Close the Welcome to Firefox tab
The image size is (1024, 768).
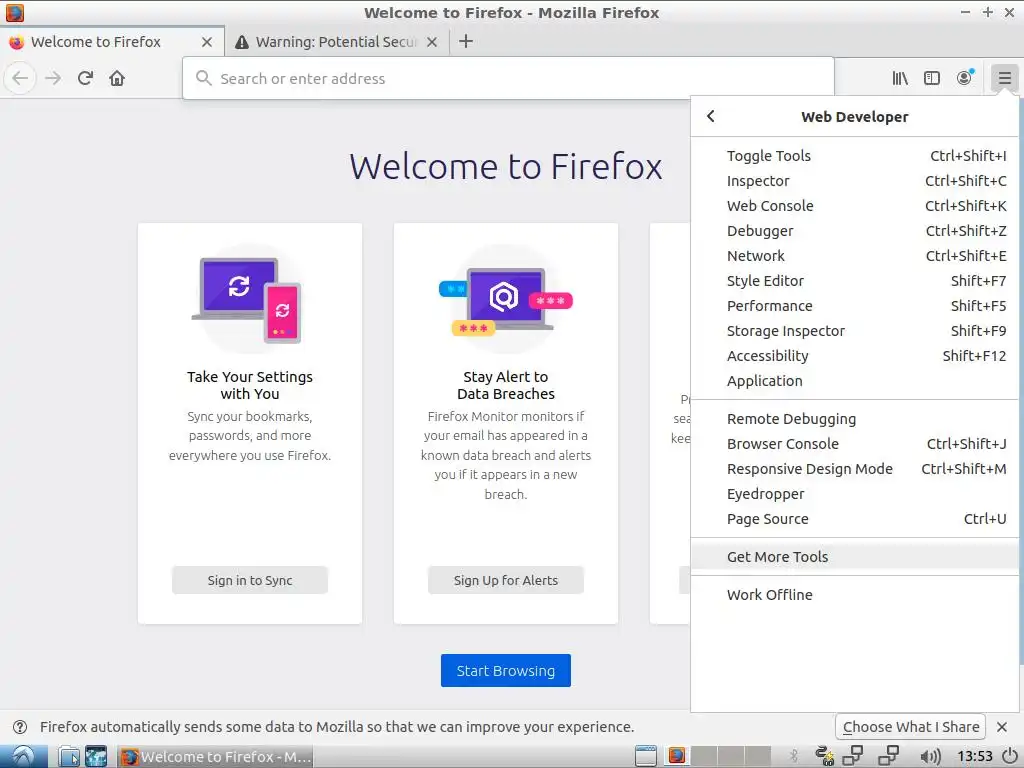coord(207,42)
